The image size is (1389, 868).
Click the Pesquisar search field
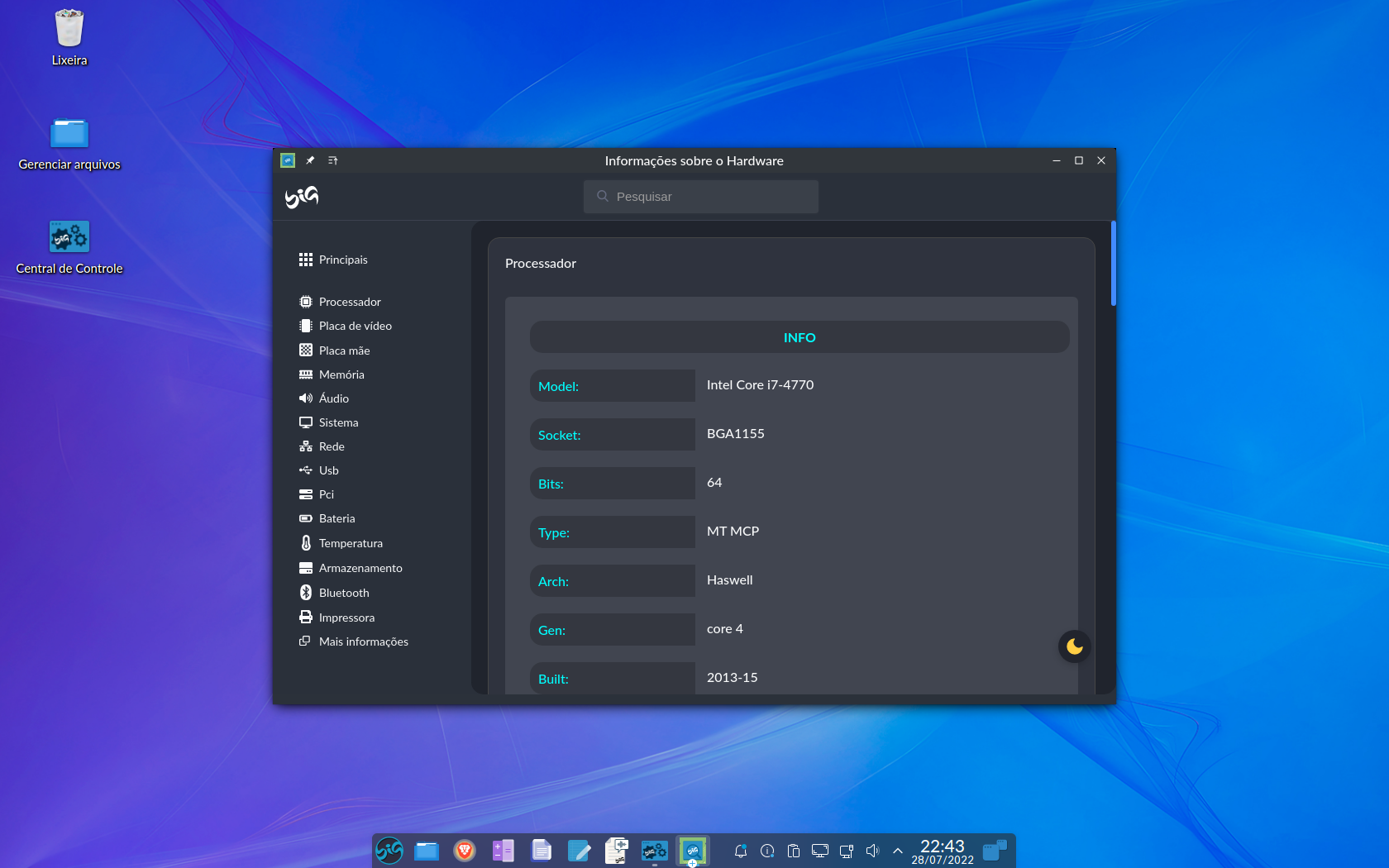click(x=701, y=197)
